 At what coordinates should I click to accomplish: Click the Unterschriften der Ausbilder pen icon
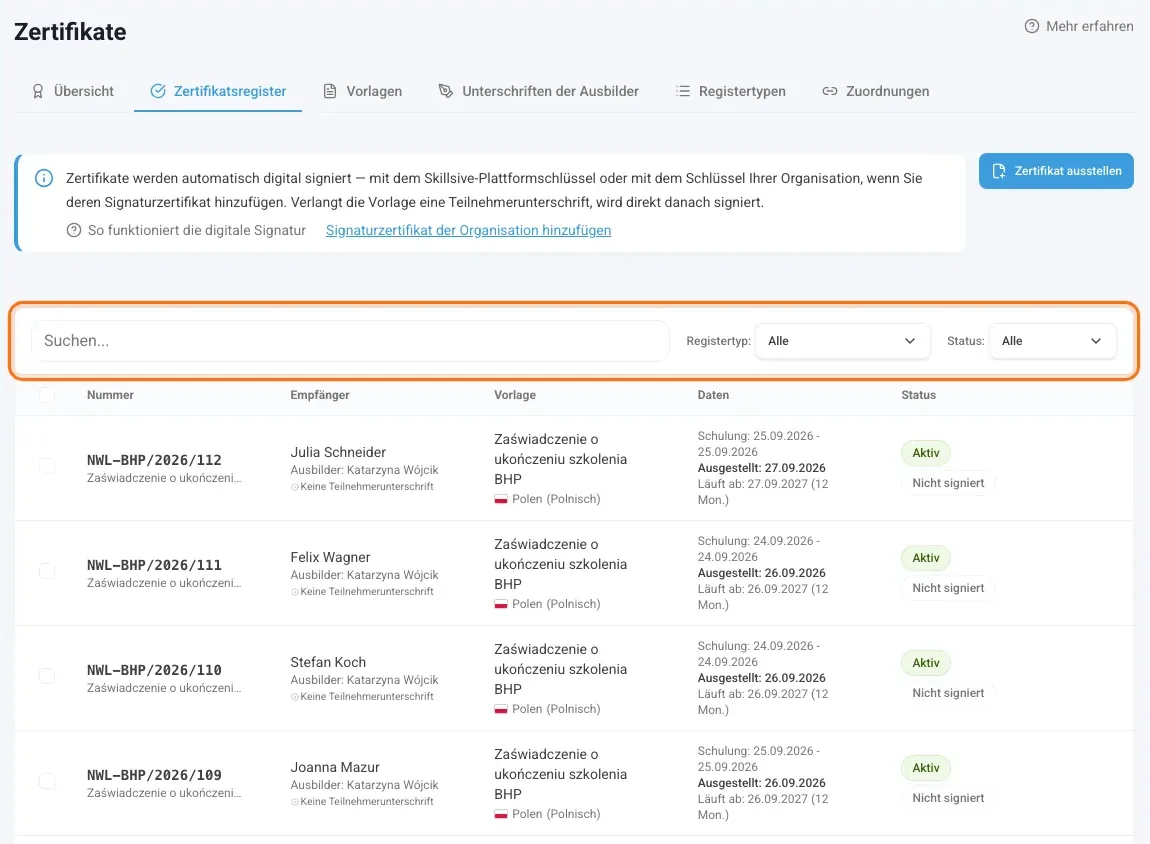click(446, 91)
